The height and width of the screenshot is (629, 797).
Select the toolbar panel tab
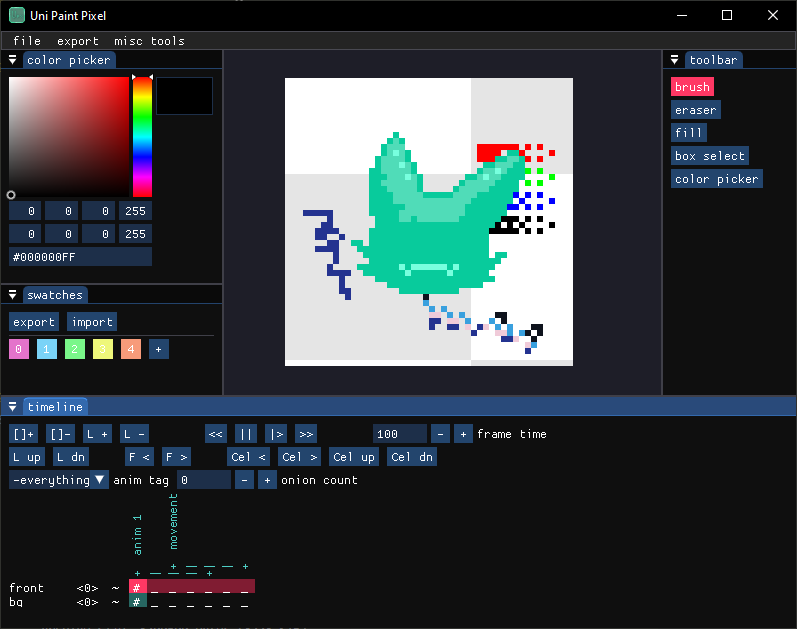pos(713,60)
